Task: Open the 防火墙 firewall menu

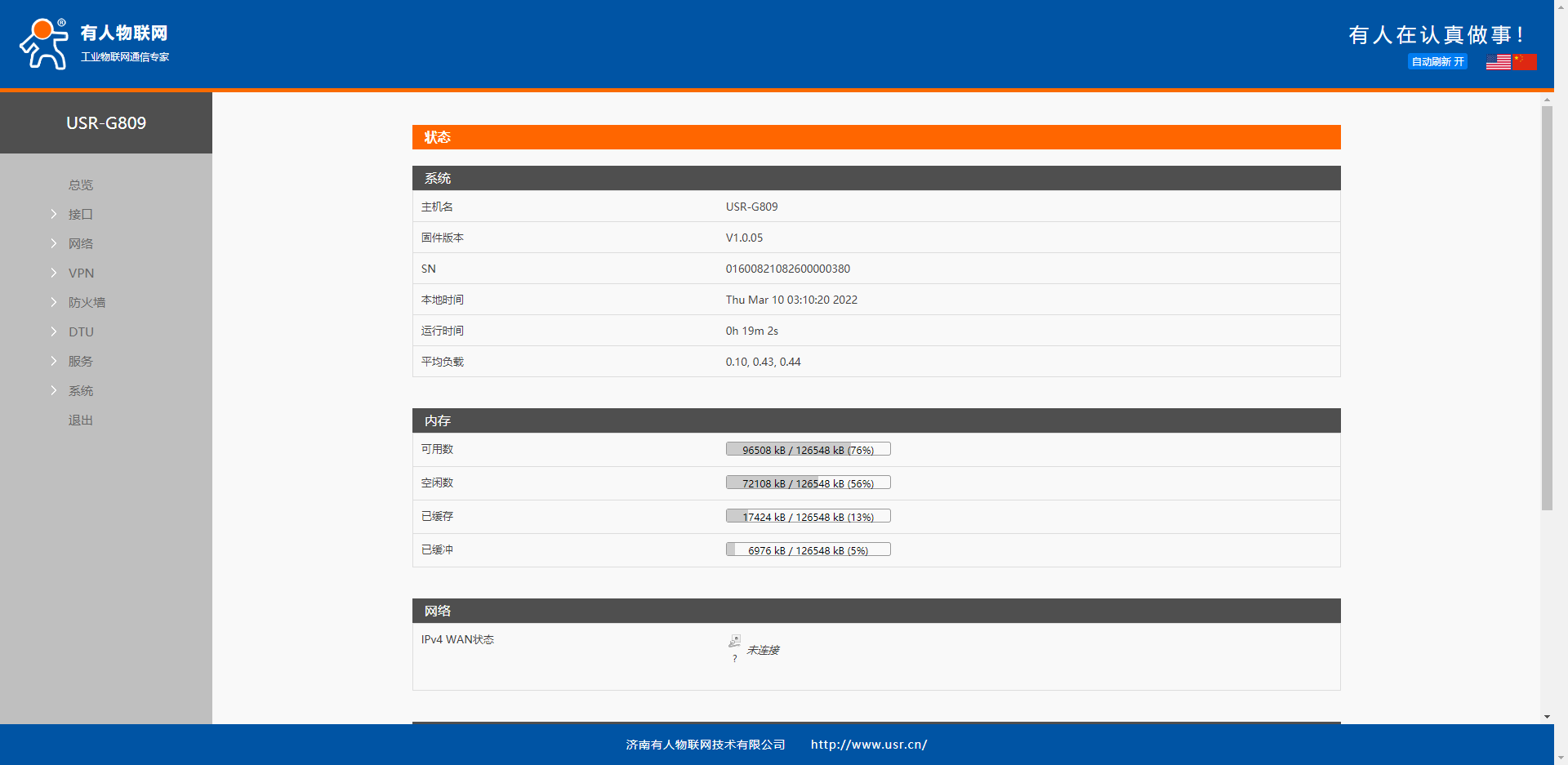Action: tap(87, 302)
